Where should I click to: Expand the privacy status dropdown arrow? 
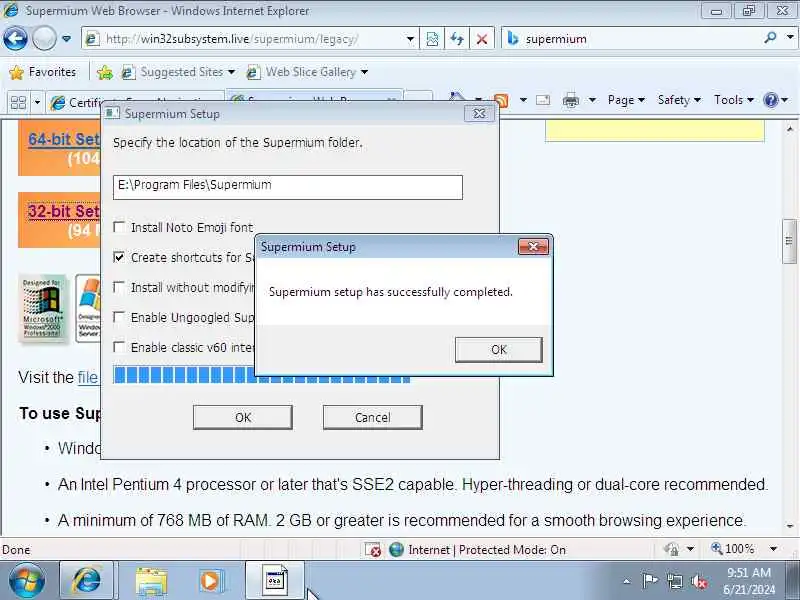point(690,549)
